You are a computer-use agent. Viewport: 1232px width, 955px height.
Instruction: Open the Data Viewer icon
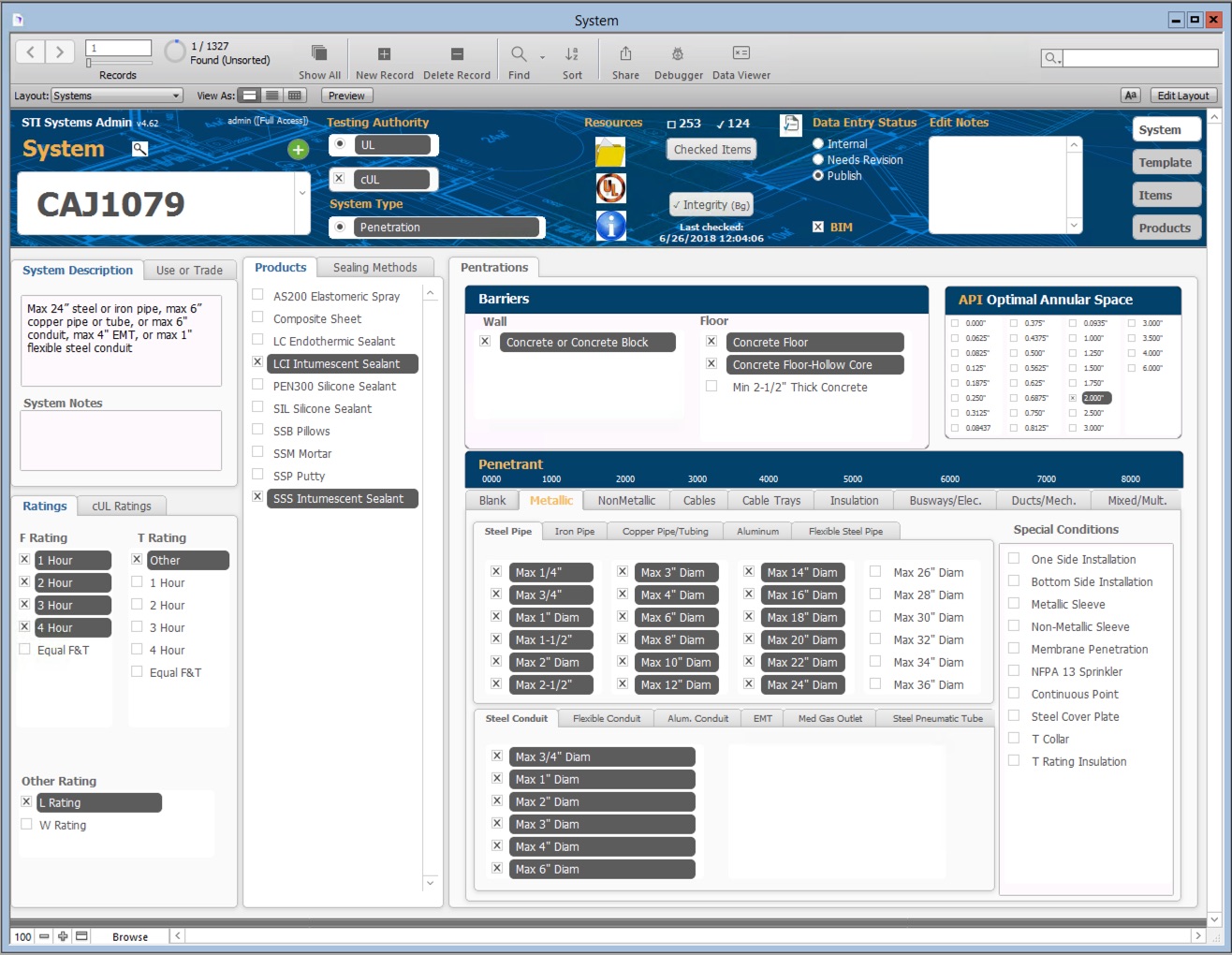[741, 54]
